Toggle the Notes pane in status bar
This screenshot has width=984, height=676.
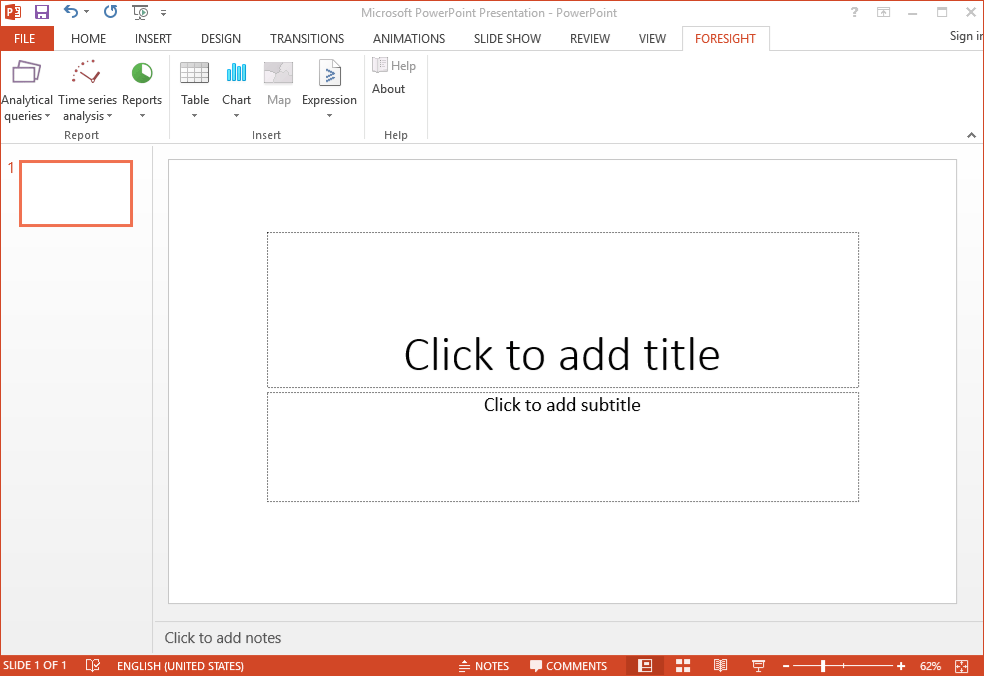484,666
